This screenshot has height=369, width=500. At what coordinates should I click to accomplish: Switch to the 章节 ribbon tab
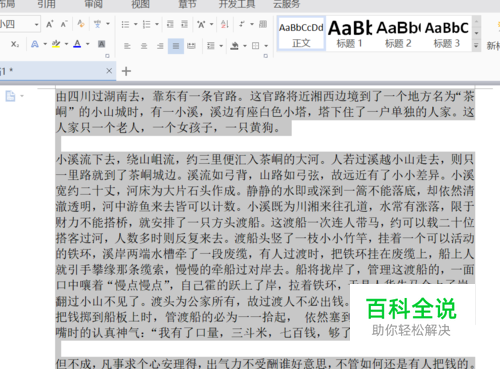tap(187, 4)
